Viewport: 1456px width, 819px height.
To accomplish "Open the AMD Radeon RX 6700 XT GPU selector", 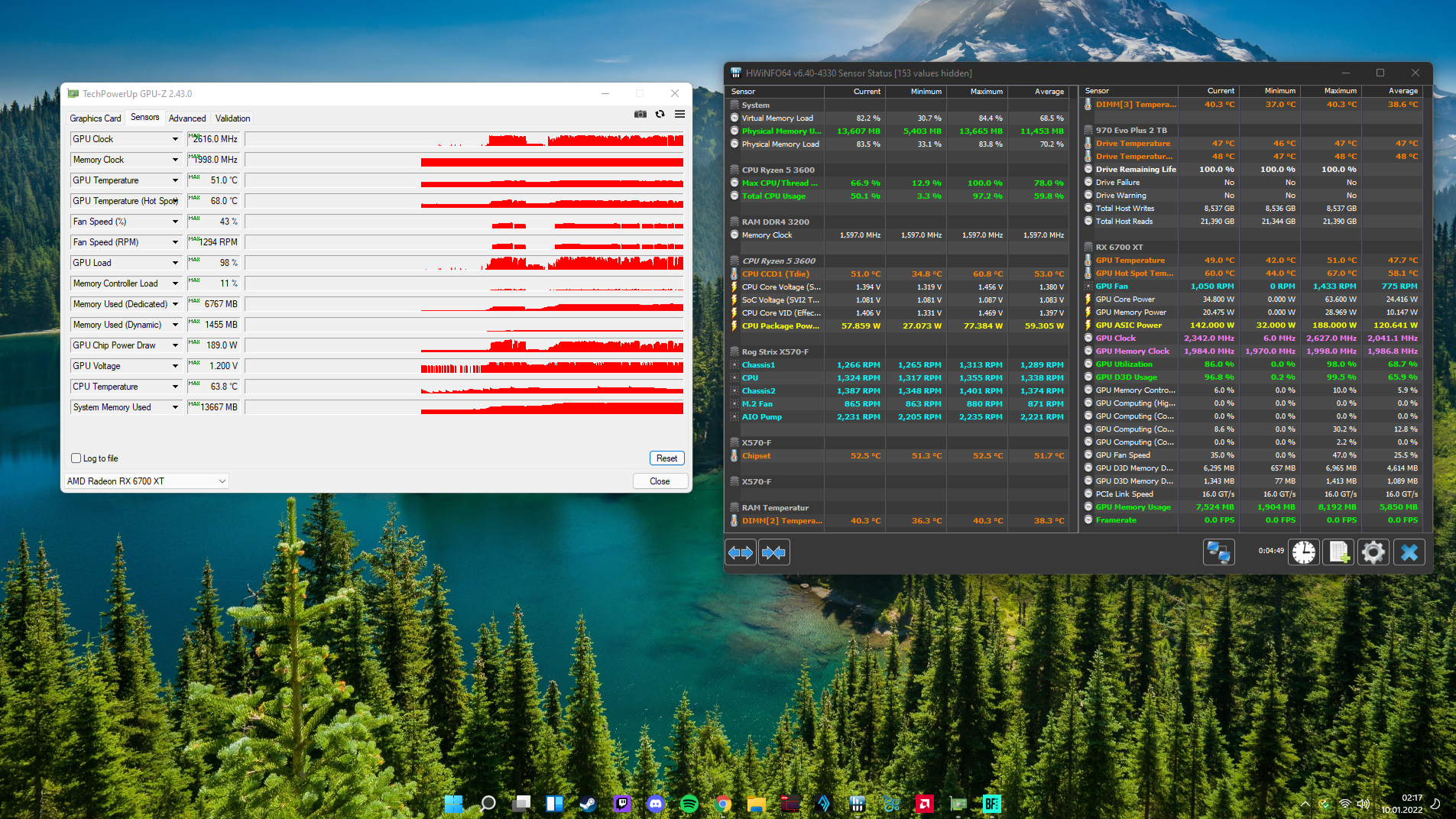I will coord(147,481).
